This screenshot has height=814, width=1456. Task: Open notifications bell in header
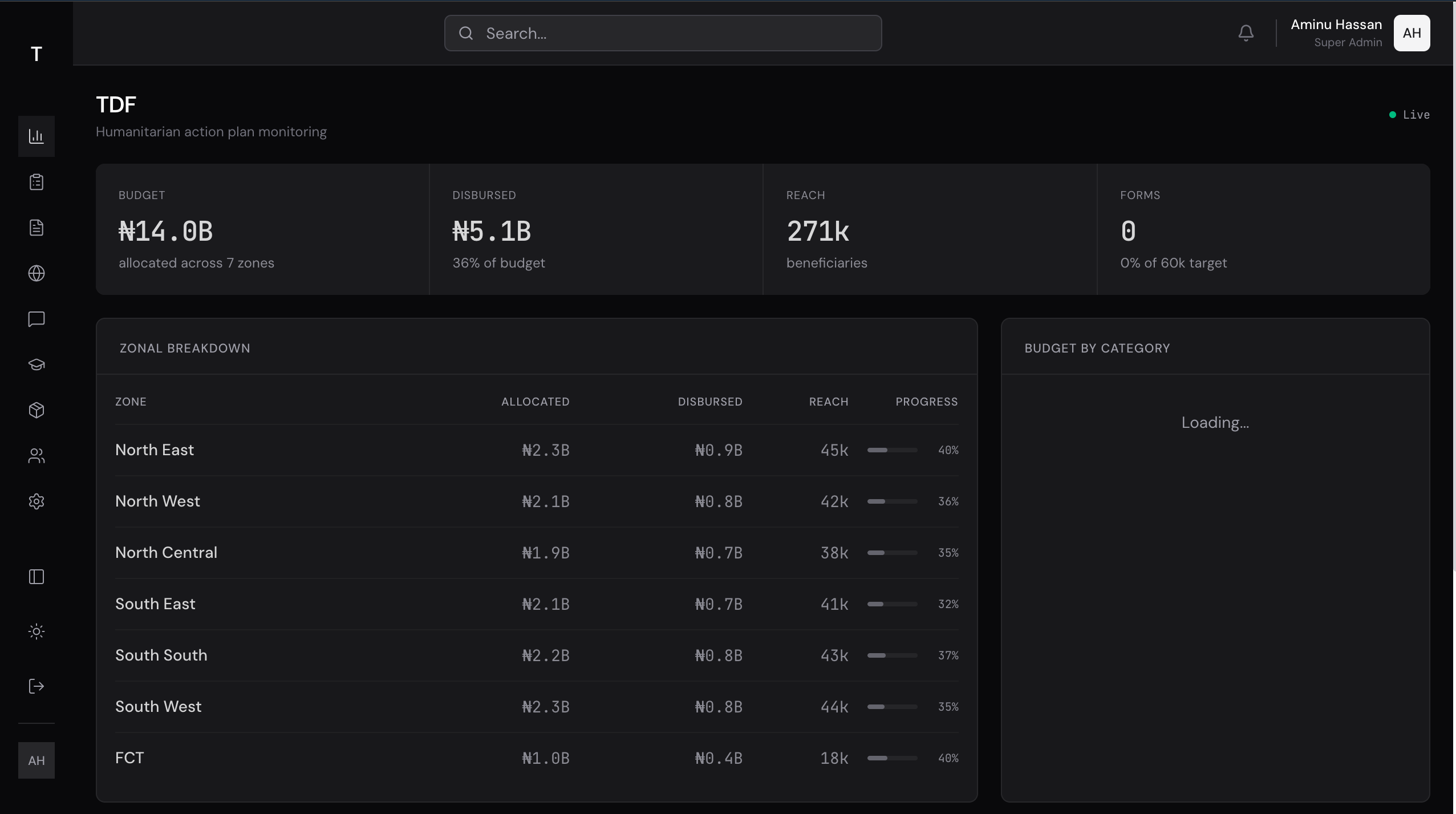click(x=1246, y=33)
